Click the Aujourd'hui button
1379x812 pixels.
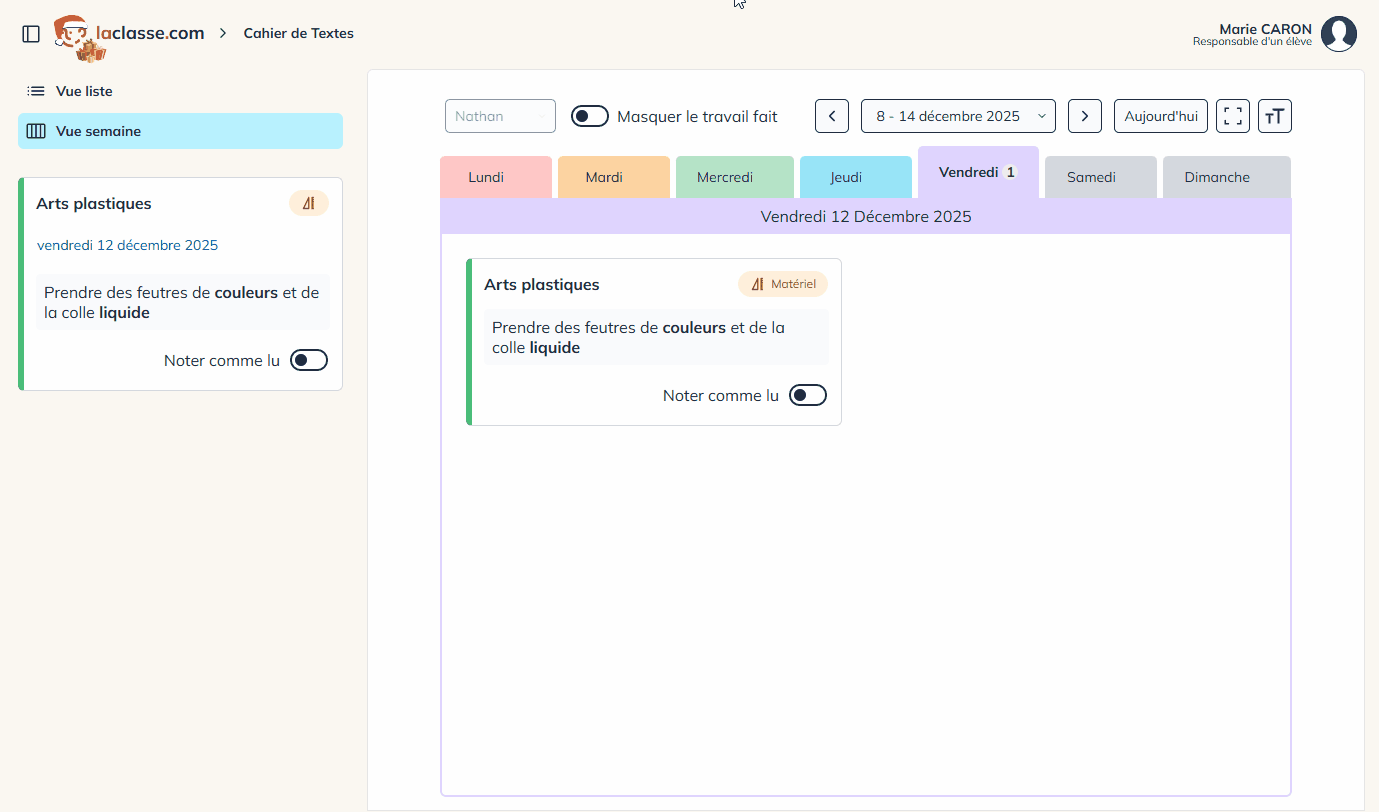click(1161, 116)
